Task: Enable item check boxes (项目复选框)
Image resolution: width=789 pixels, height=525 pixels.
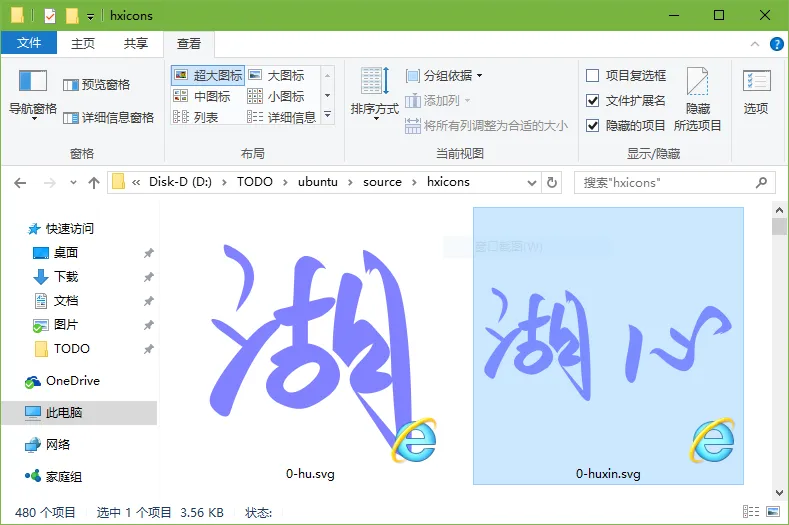Action: 626,76
